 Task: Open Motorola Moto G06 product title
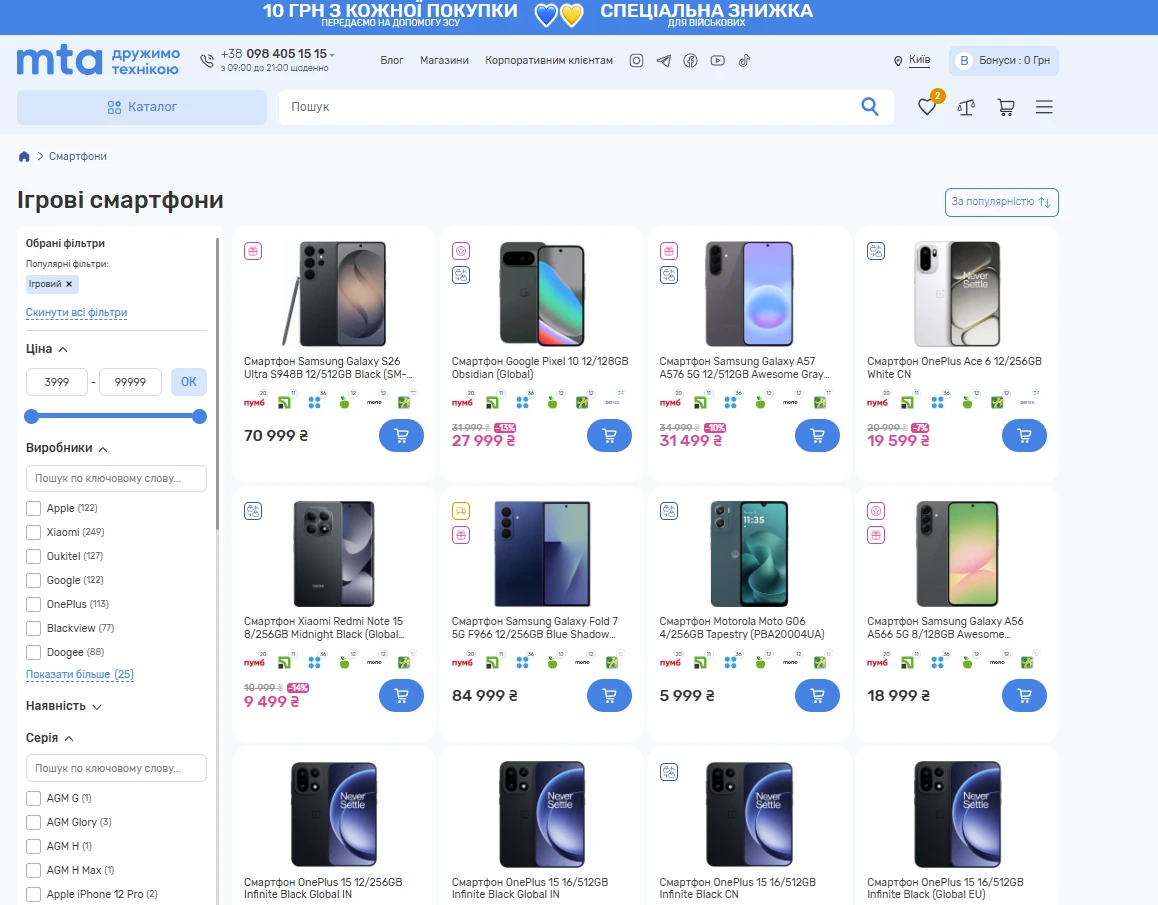click(x=741, y=628)
